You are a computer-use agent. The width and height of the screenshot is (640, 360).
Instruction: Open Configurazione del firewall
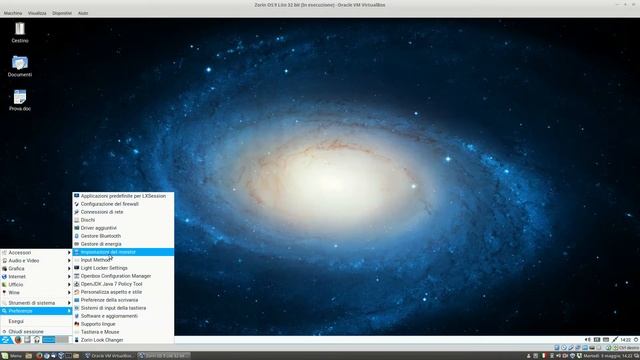(123, 204)
